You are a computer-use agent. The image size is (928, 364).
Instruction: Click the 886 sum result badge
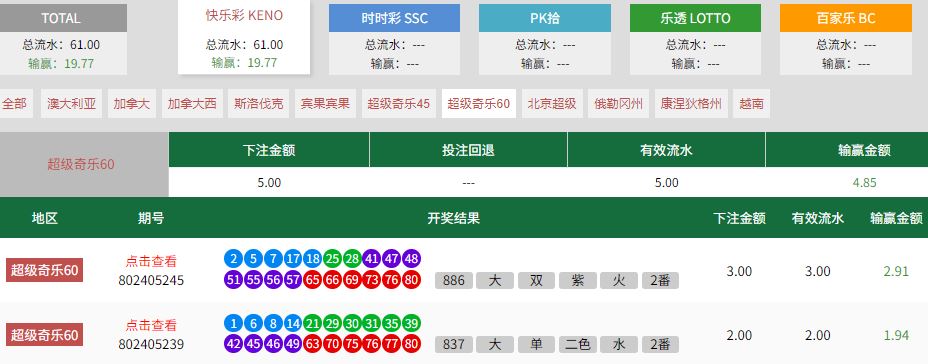(x=453, y=281)
